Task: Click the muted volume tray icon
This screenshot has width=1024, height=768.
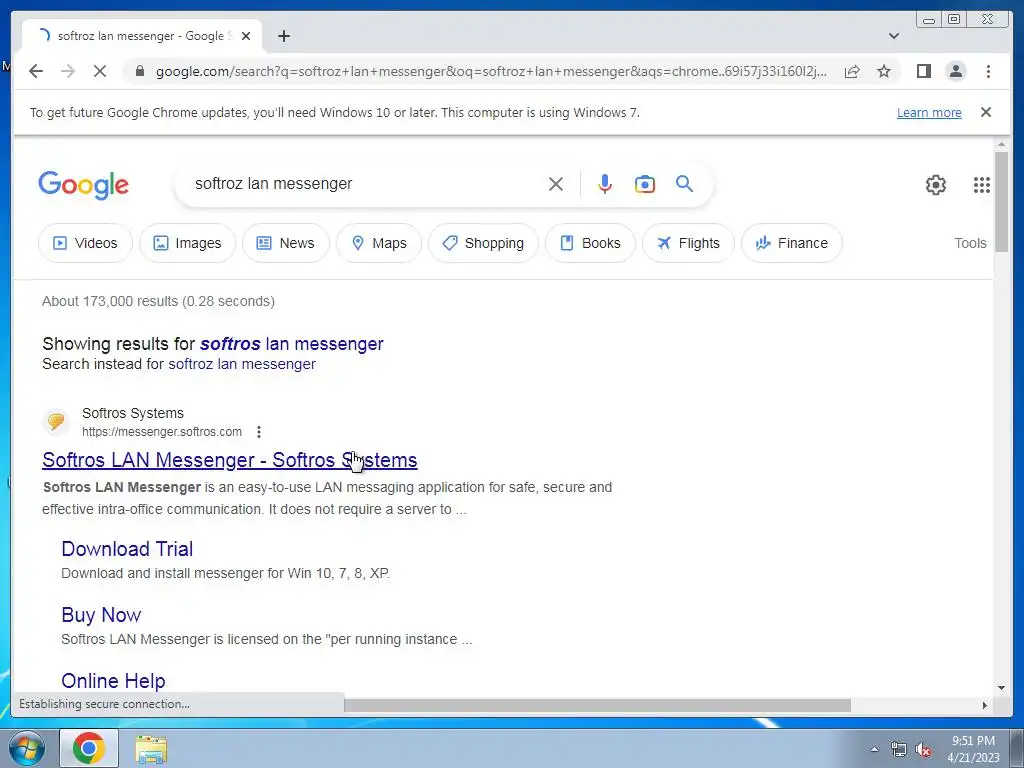Action: pyautogui.click(x=923, y=749)
